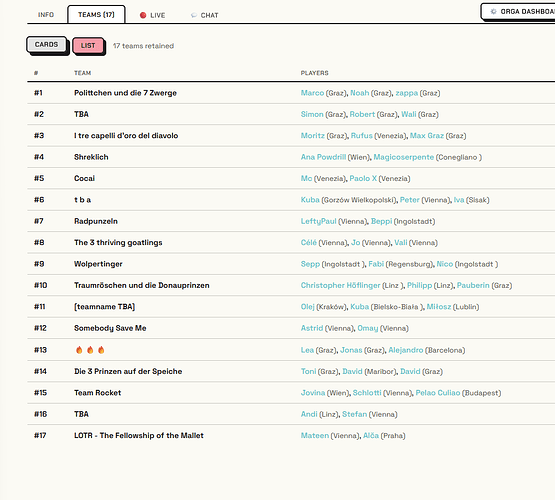
Task: Click the red live indicator dot
Action: pos(143,15)
